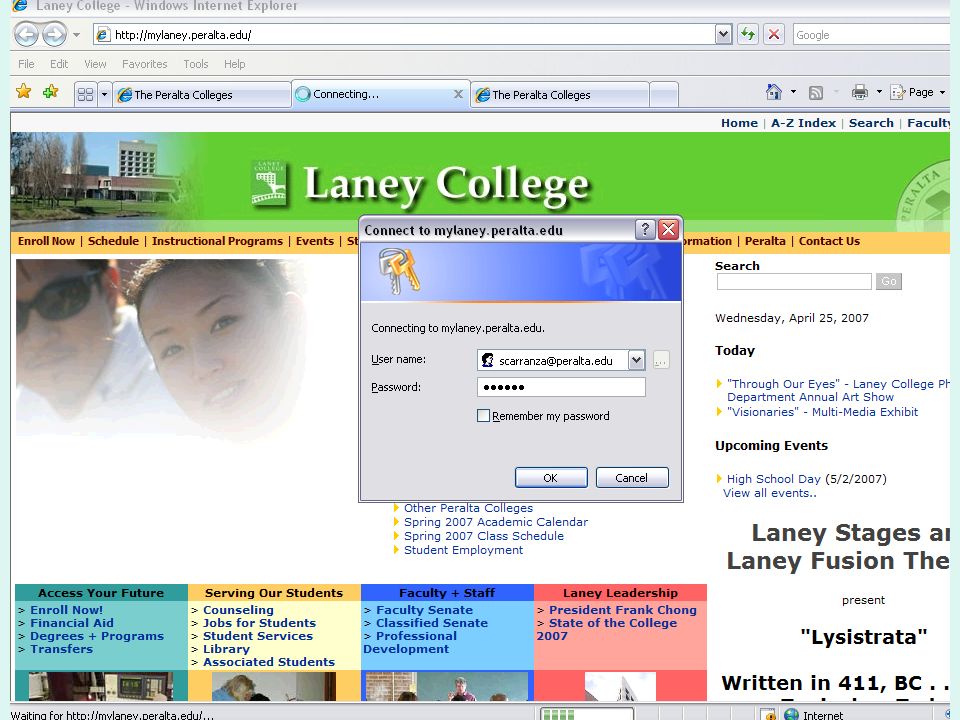
Task: Expand the Print dropdown arrow
Action: [879, 92]
